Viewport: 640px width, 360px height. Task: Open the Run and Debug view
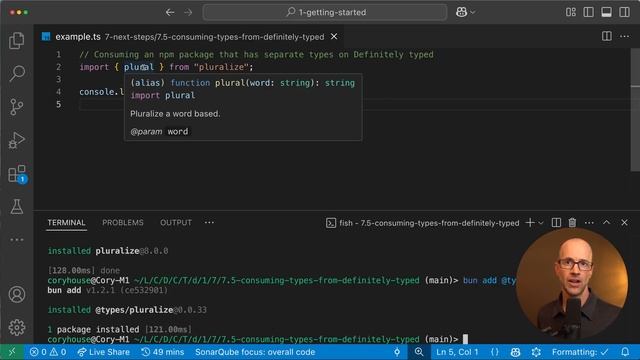pos(17,140)
